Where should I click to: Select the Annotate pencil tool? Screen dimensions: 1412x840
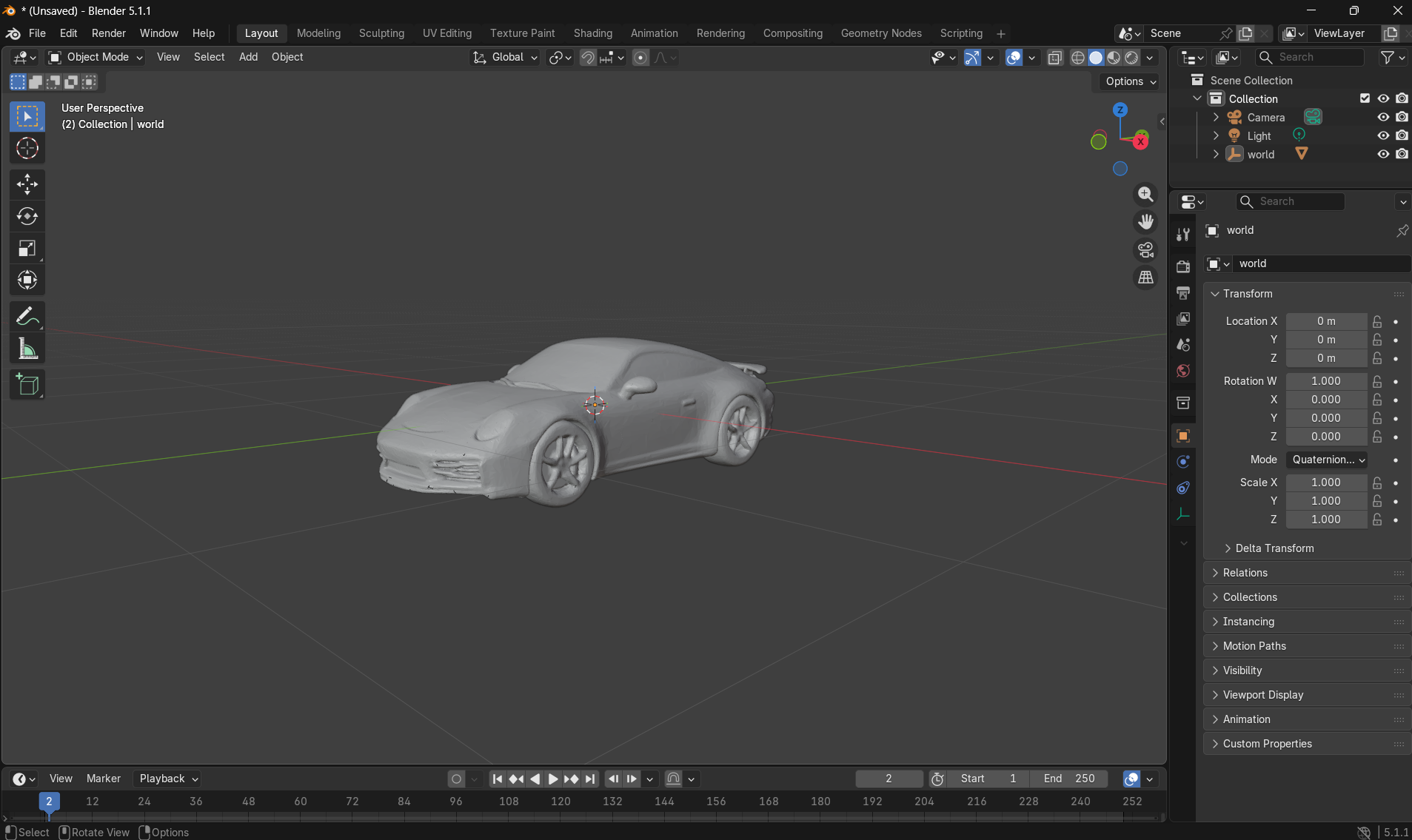[27, 317]
